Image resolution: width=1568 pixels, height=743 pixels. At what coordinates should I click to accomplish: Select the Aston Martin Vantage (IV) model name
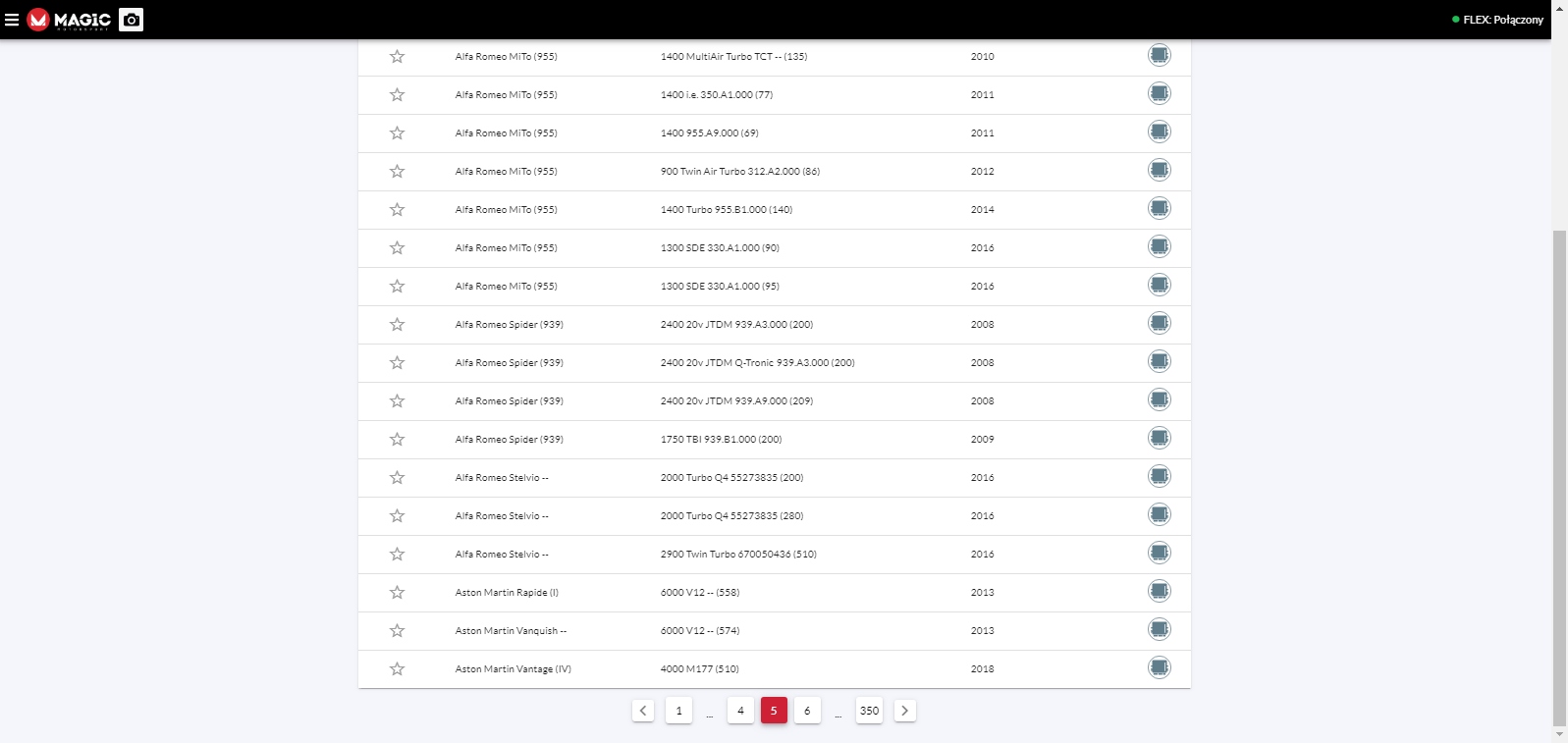coord(513,669)
